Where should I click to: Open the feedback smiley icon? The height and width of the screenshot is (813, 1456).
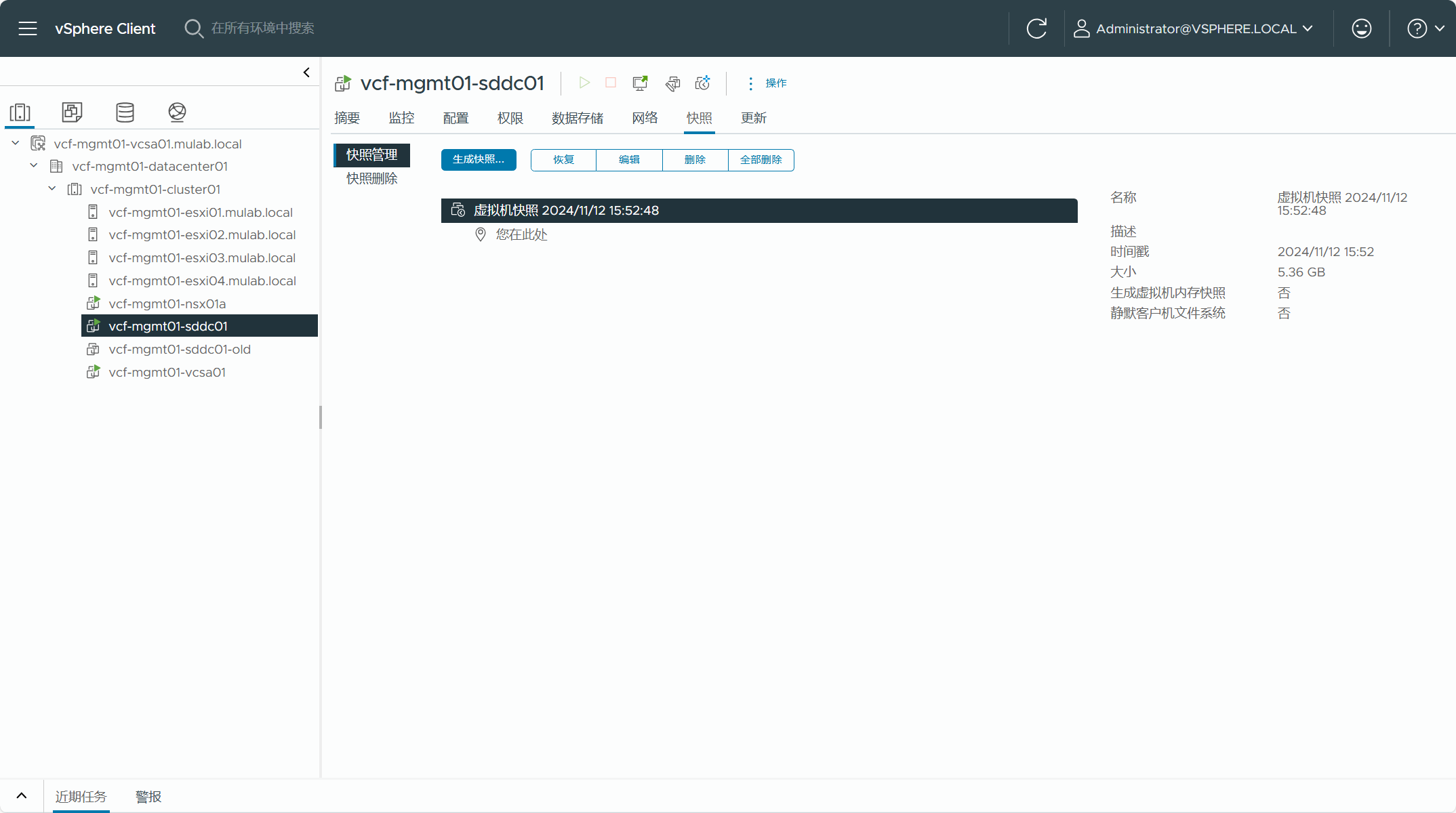pos(1362,28)
